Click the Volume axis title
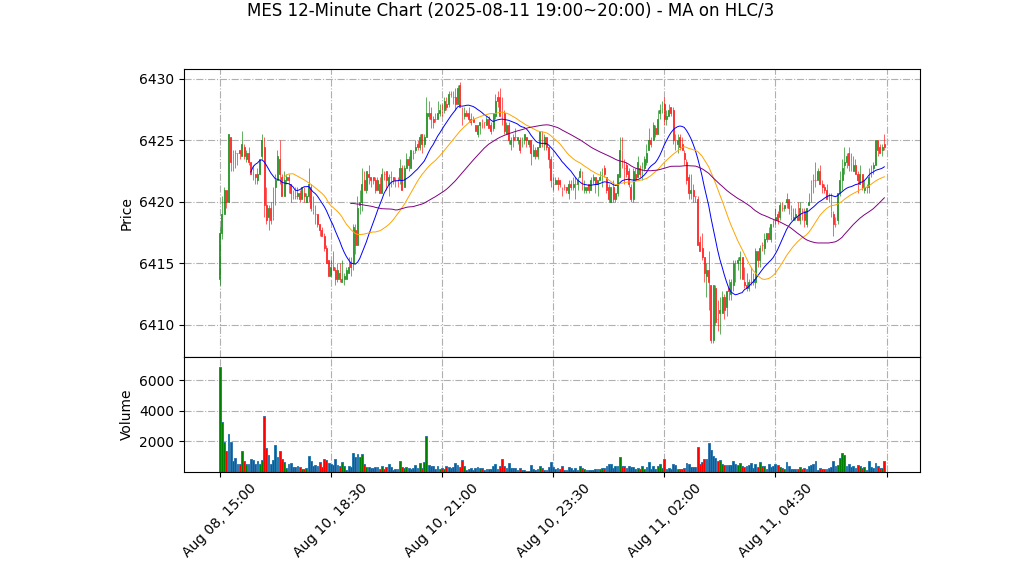 pos(126,415)
